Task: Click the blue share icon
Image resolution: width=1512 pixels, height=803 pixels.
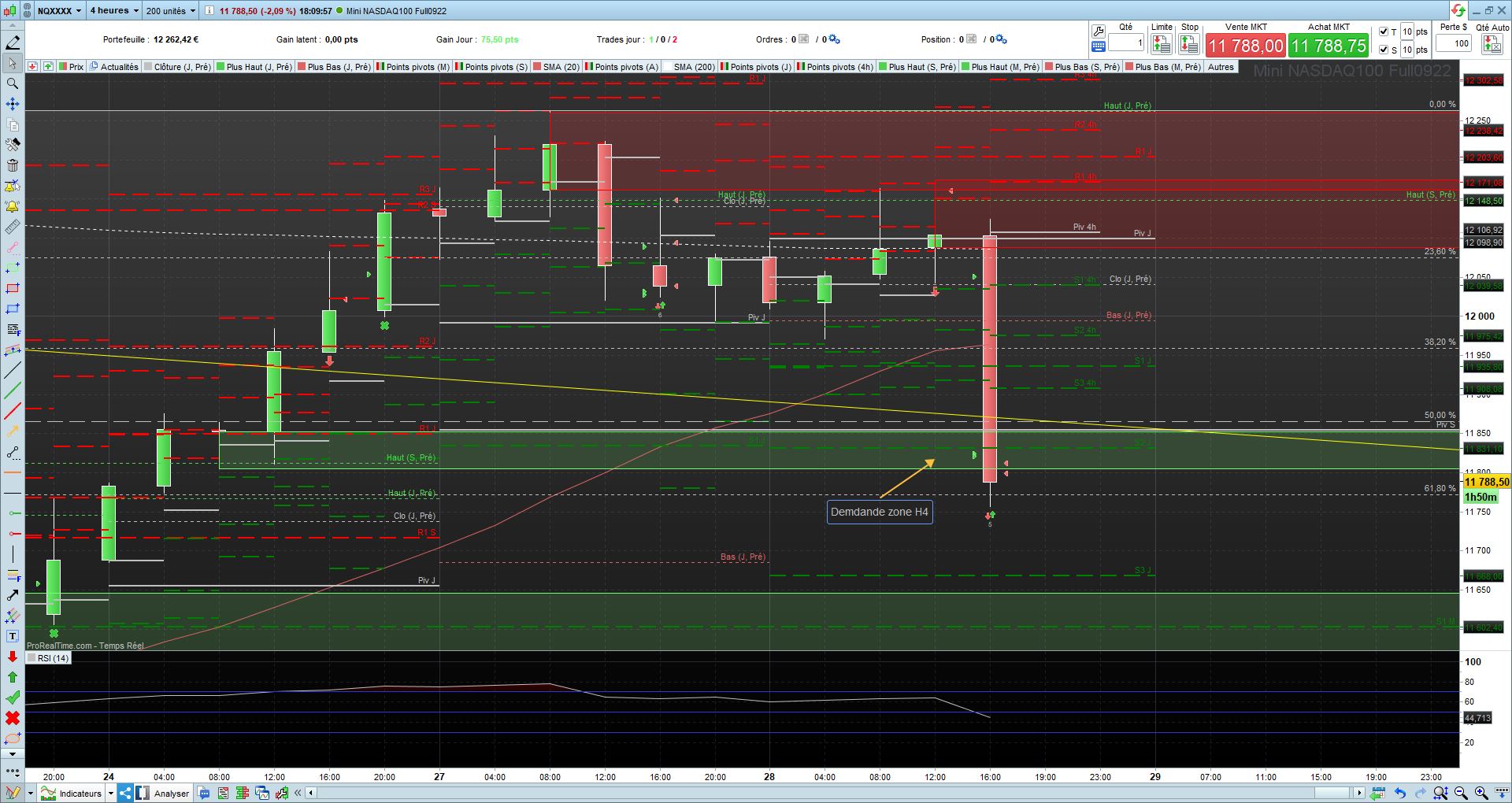Action: [x=125, y=794]
